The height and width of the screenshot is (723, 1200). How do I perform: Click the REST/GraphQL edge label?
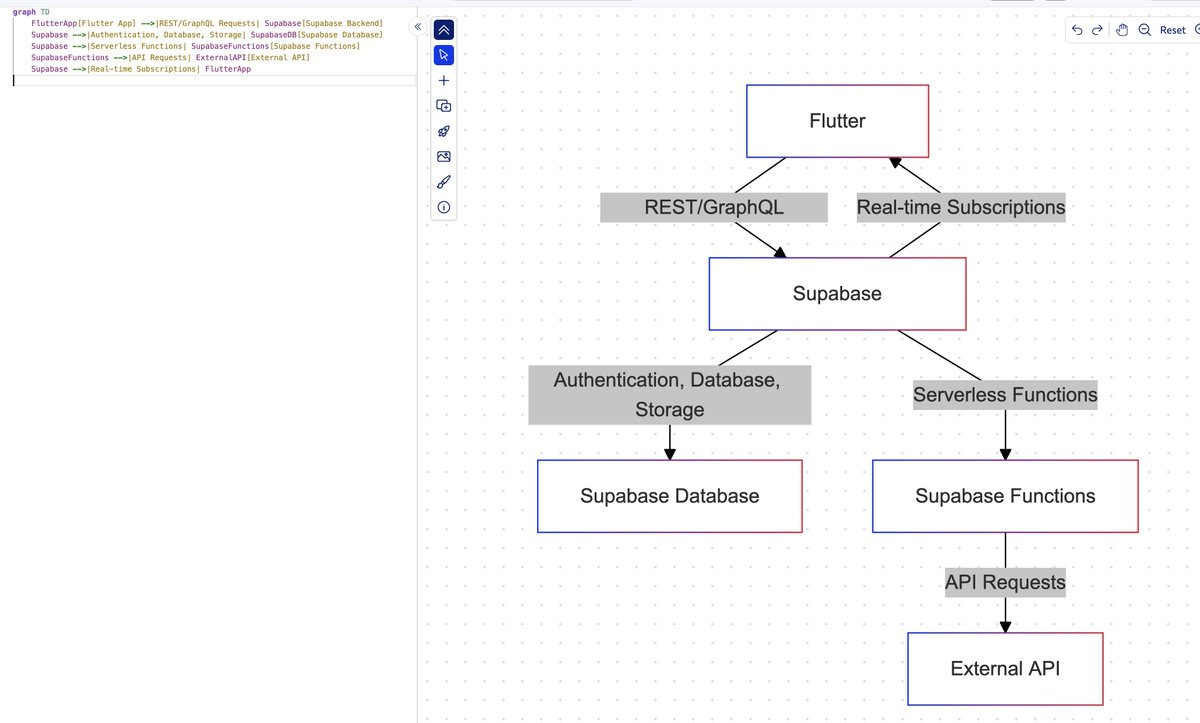click(x=714, y=207)
